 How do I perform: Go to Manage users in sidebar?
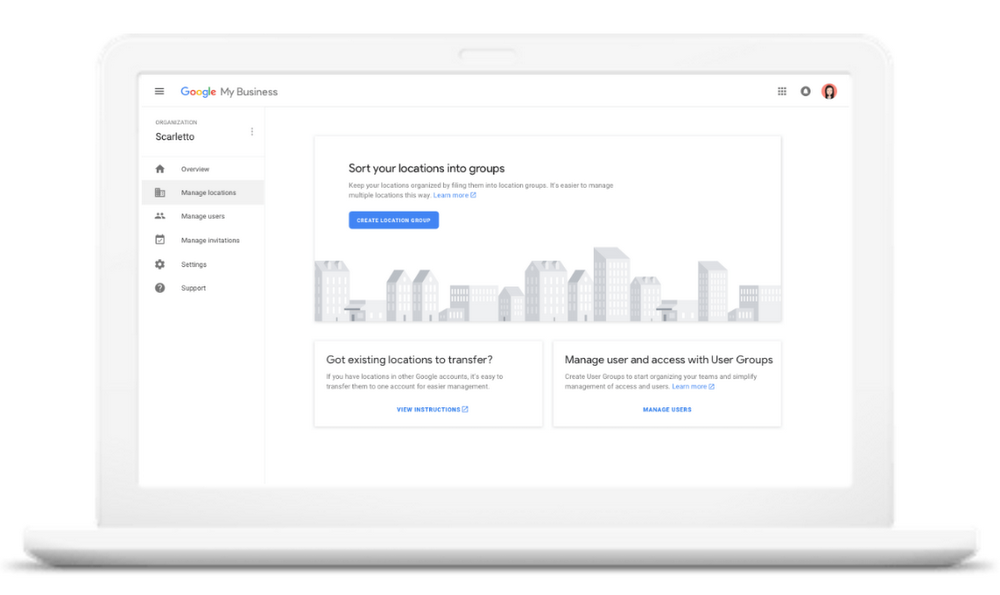click(202, 217)
